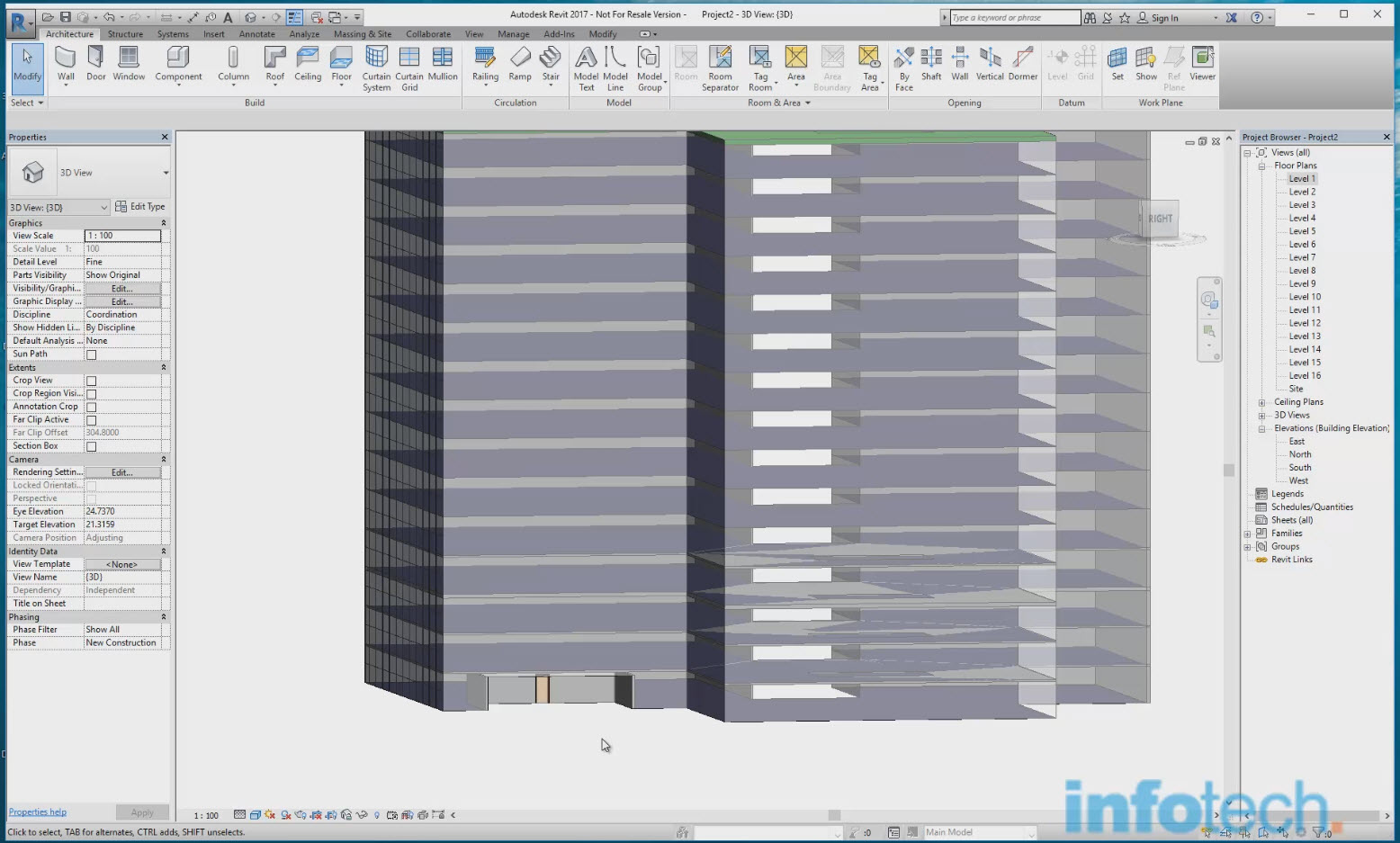The width and height of the screenshot is (1400, 843).
Task: Select the Railing tool
Action: tap(485, 66)
